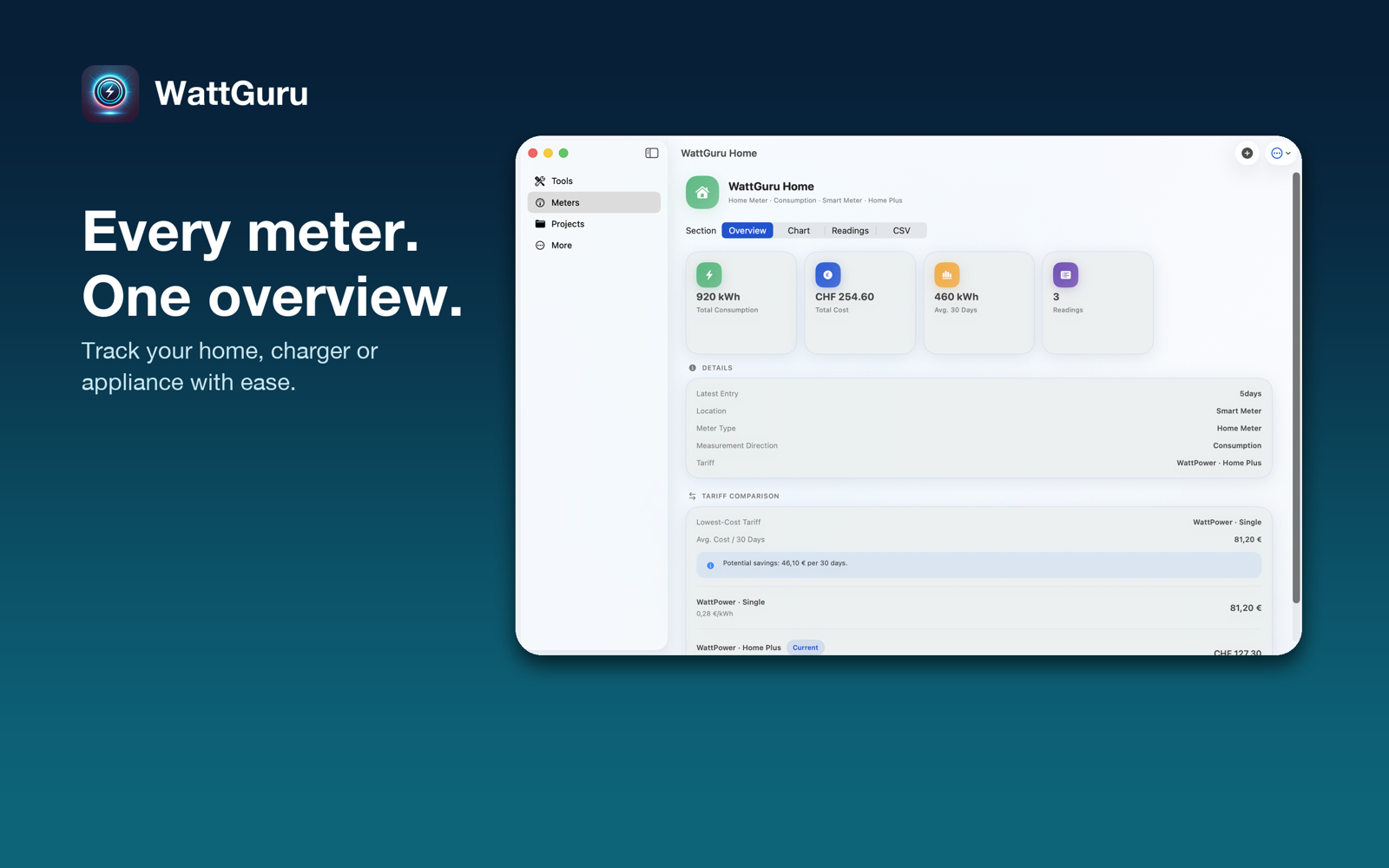Switch to the Readings tab
The height and width of the screenshot is (868, 1389).
850,231
